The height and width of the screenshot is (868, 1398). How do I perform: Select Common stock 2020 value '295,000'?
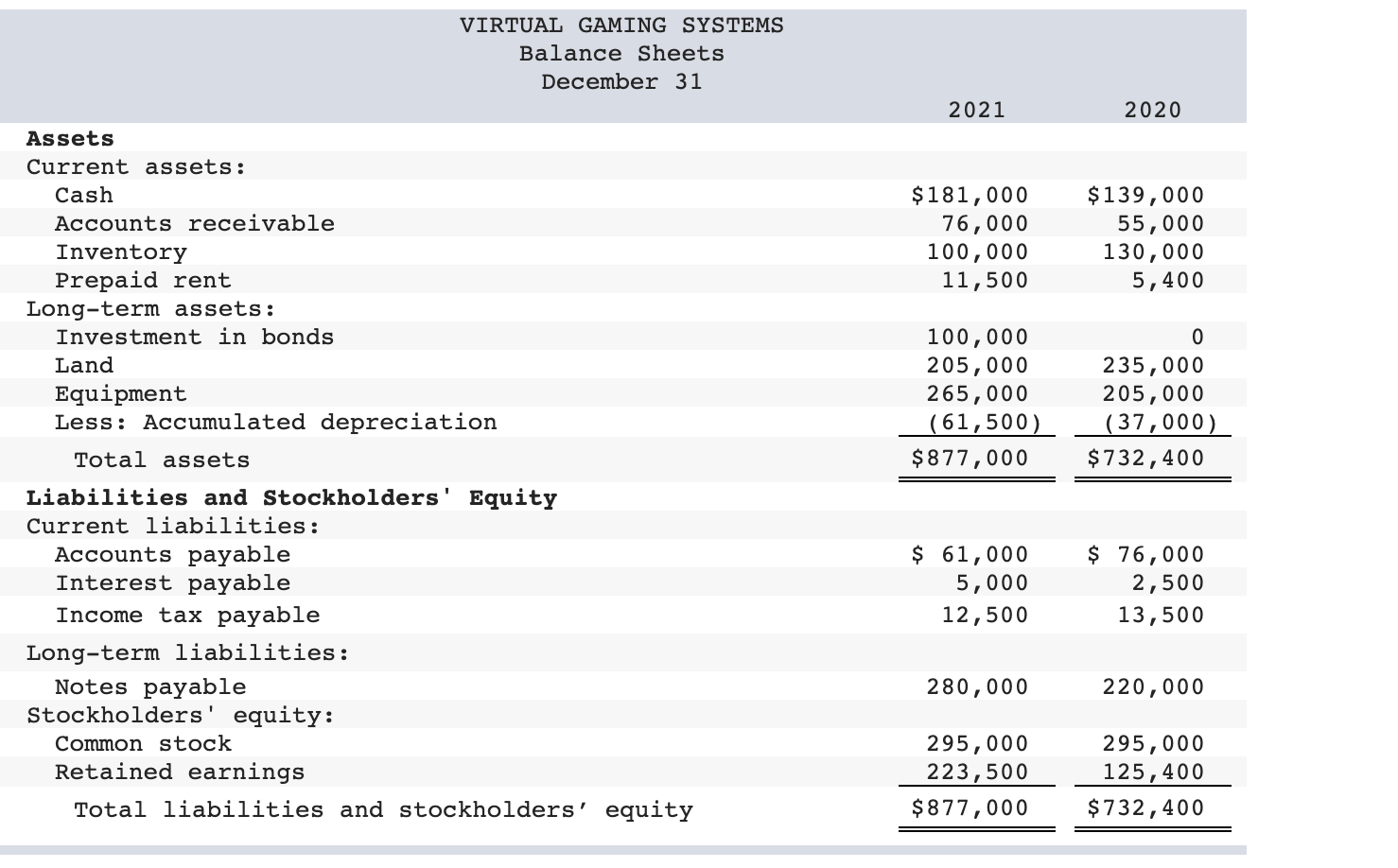[x=1153, y=743]
